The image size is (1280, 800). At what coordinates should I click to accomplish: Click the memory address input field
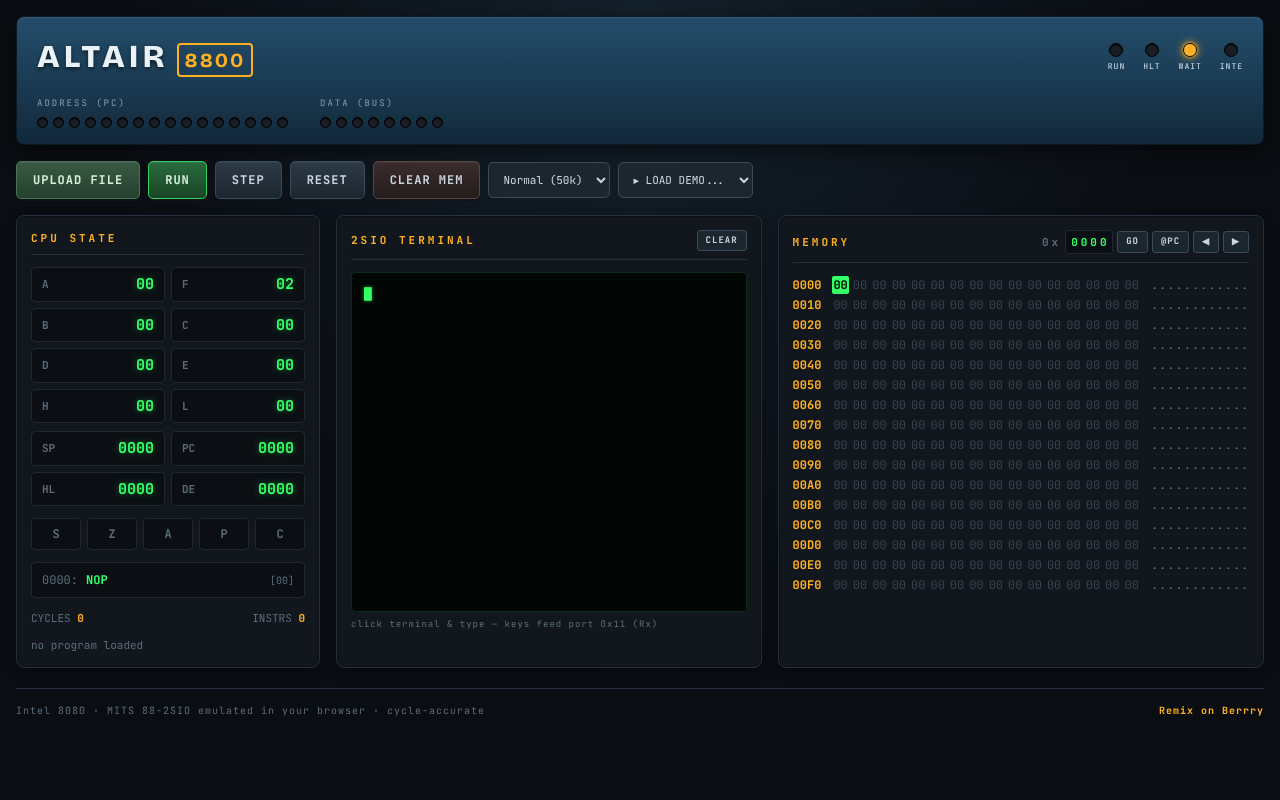click(1089, 242)
